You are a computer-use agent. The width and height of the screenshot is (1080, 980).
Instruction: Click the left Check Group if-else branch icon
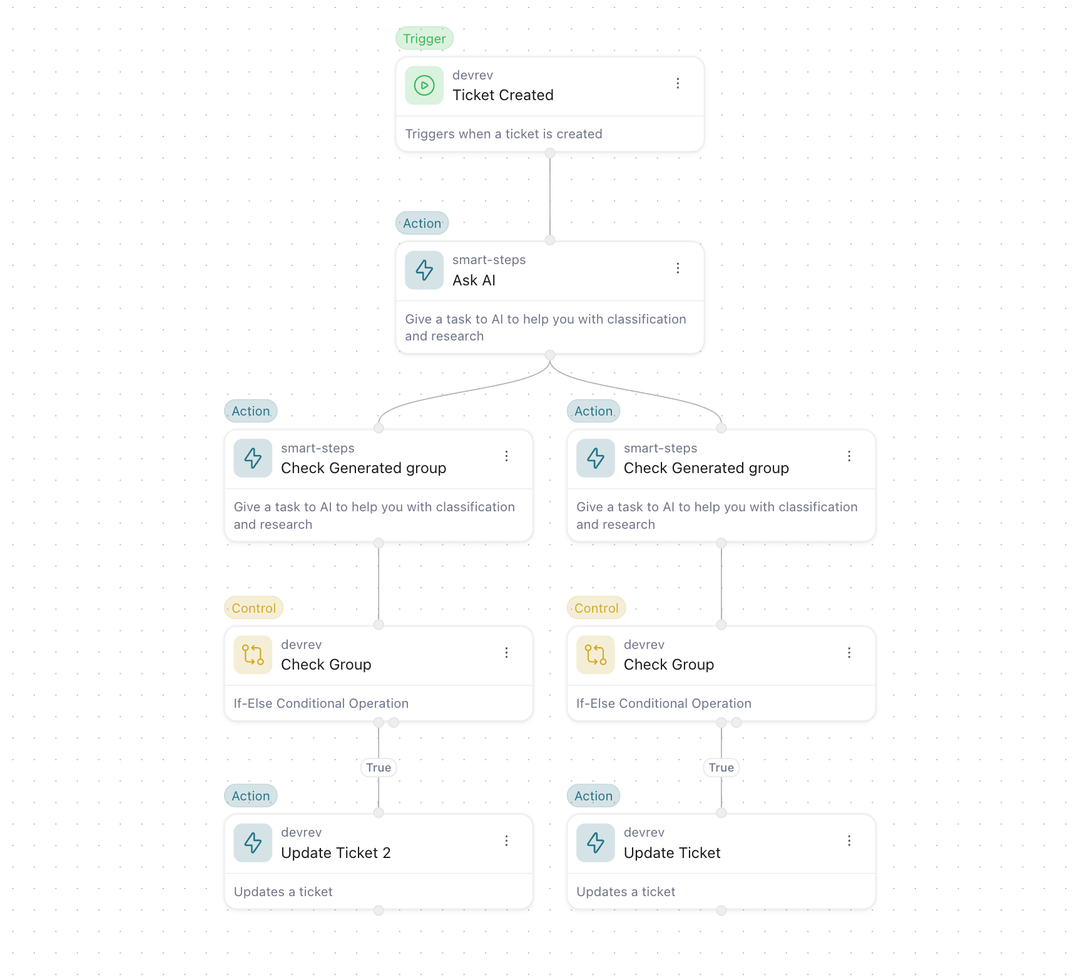[252, 654]
